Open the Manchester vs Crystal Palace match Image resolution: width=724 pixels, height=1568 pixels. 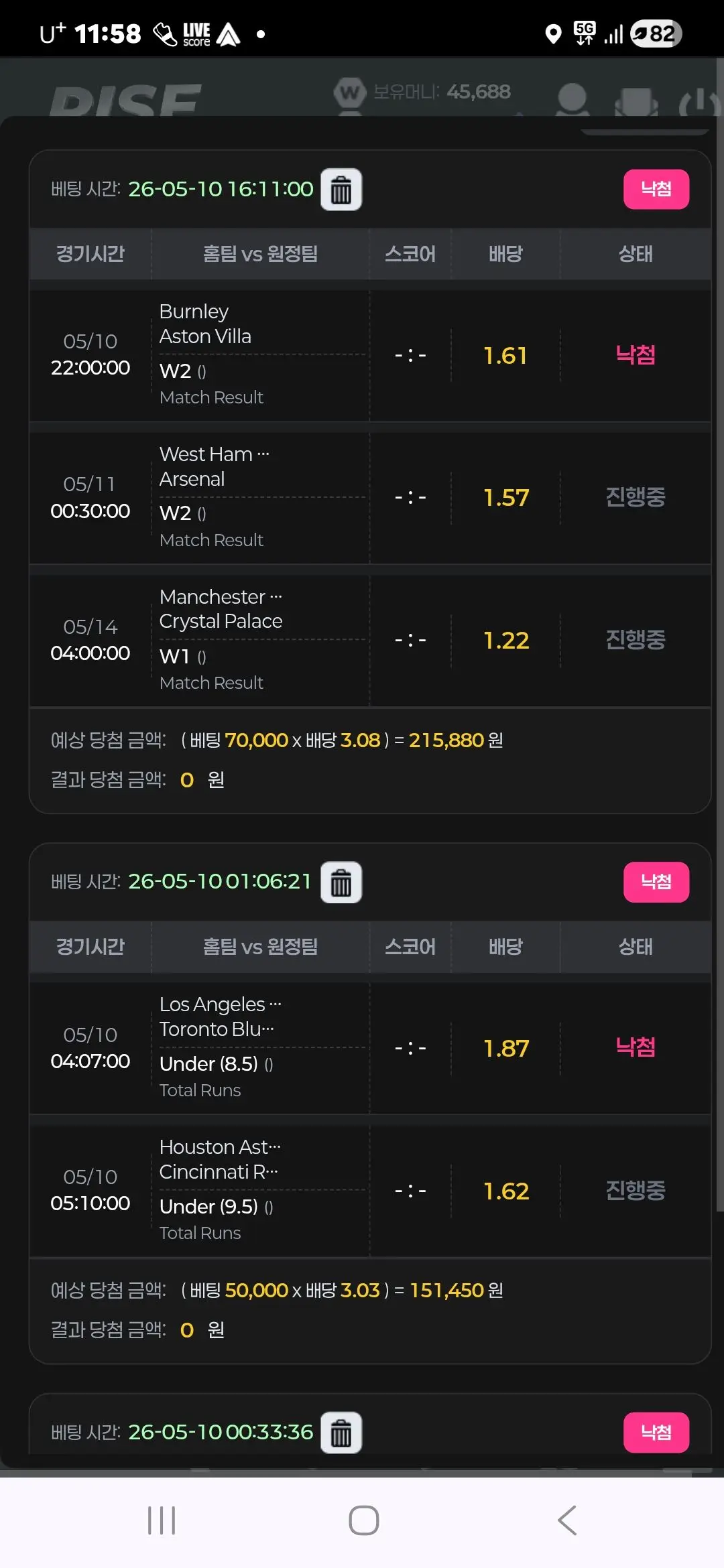(x=370, y=641)
